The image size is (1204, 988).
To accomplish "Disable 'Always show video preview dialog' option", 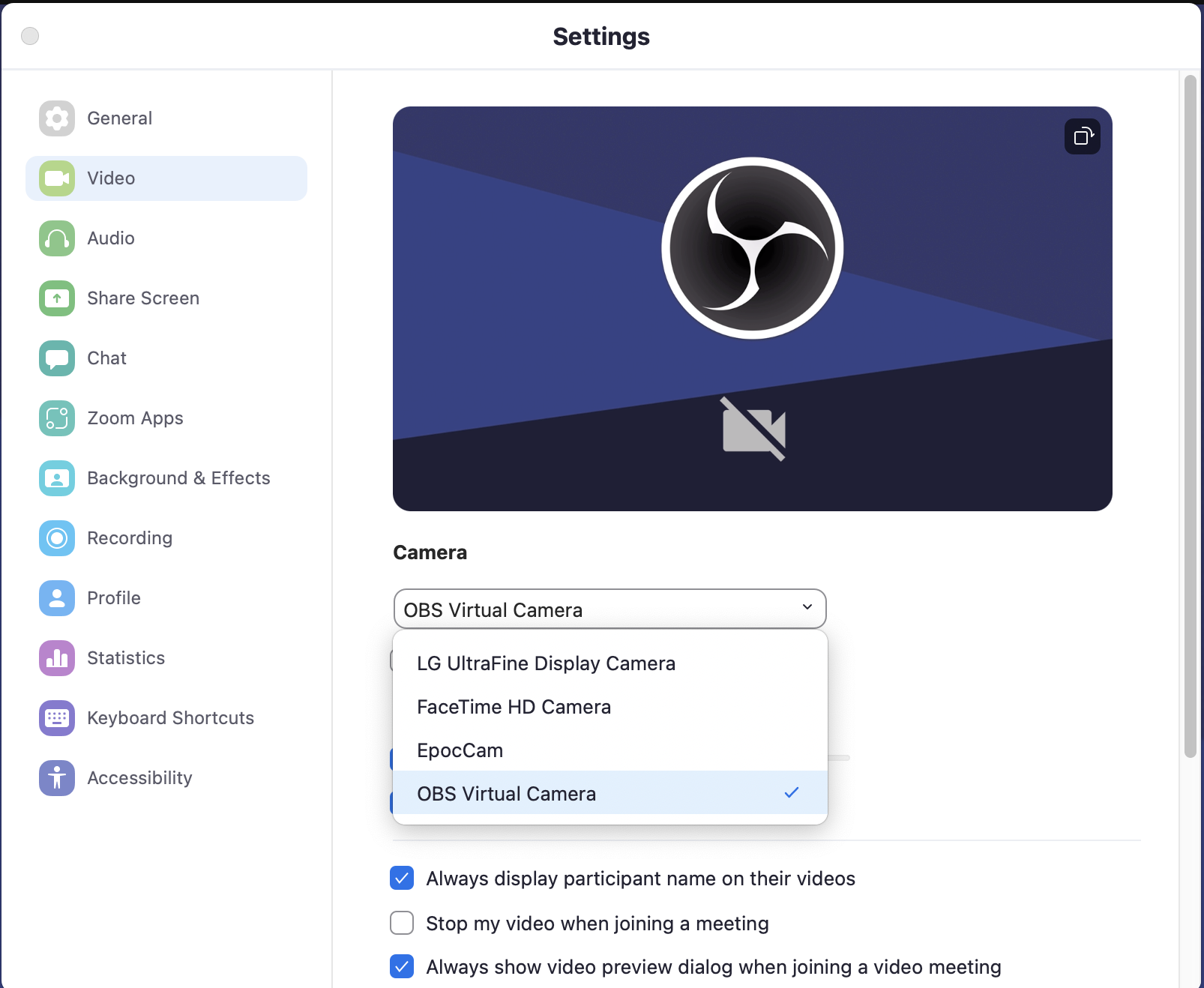I will tap(402, 967).
